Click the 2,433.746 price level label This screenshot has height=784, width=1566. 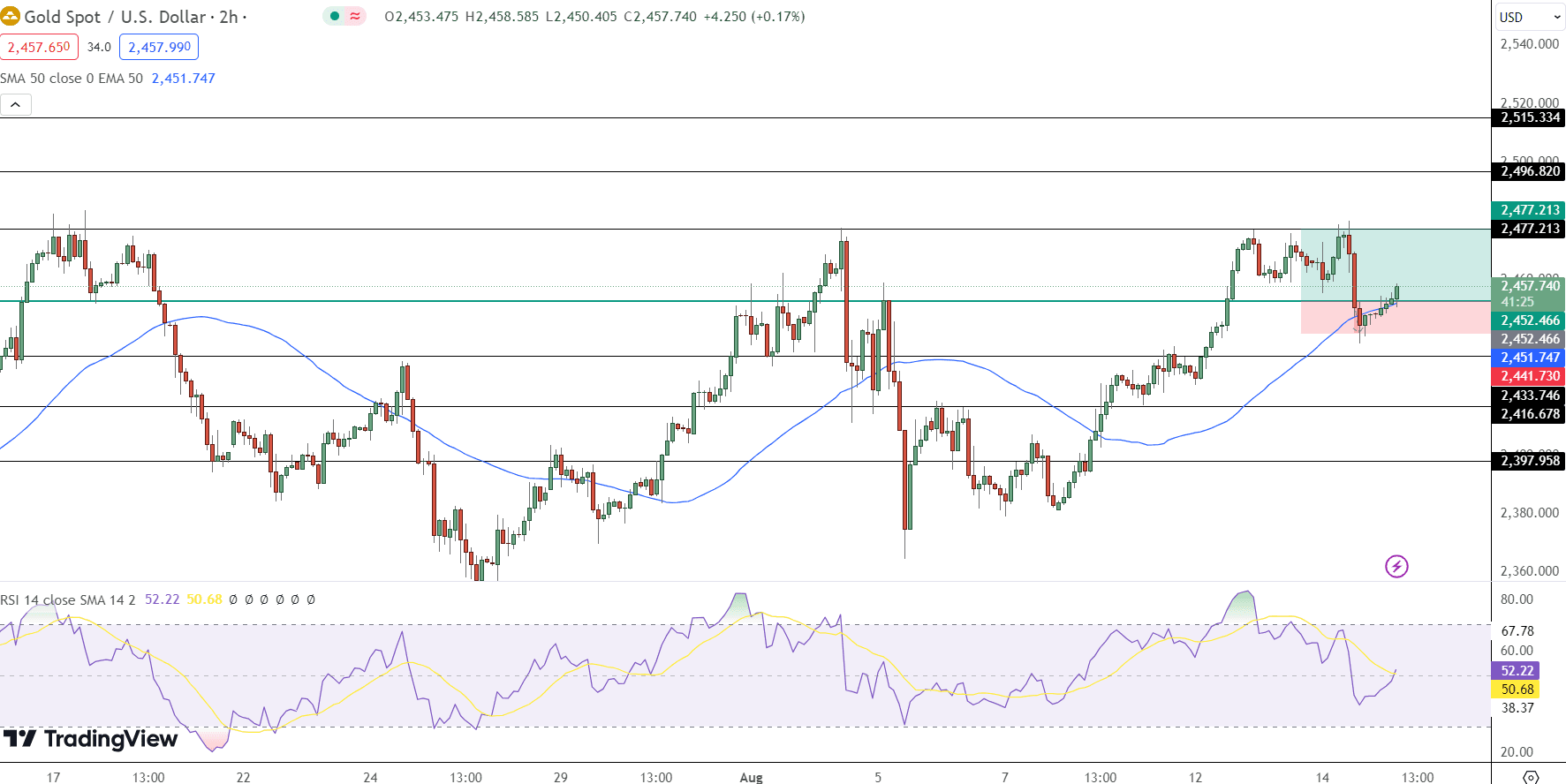[x=1529, y=396]
